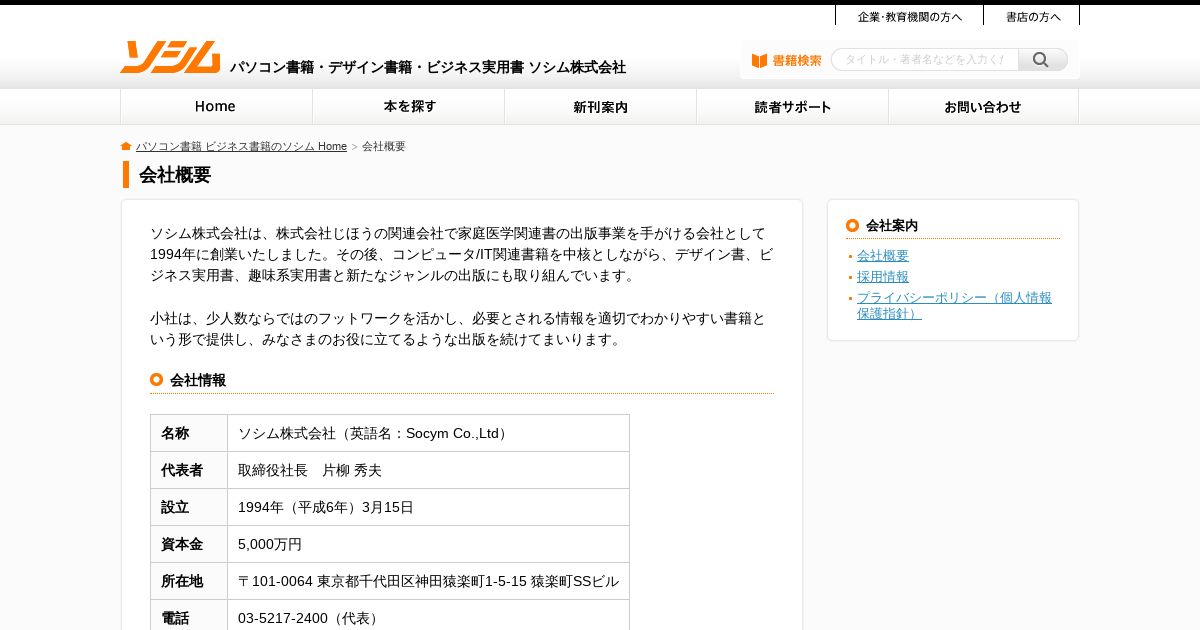Open the 新刊案内 navigation tab
Screen dimensions: 1200x630
coord(601,107)
